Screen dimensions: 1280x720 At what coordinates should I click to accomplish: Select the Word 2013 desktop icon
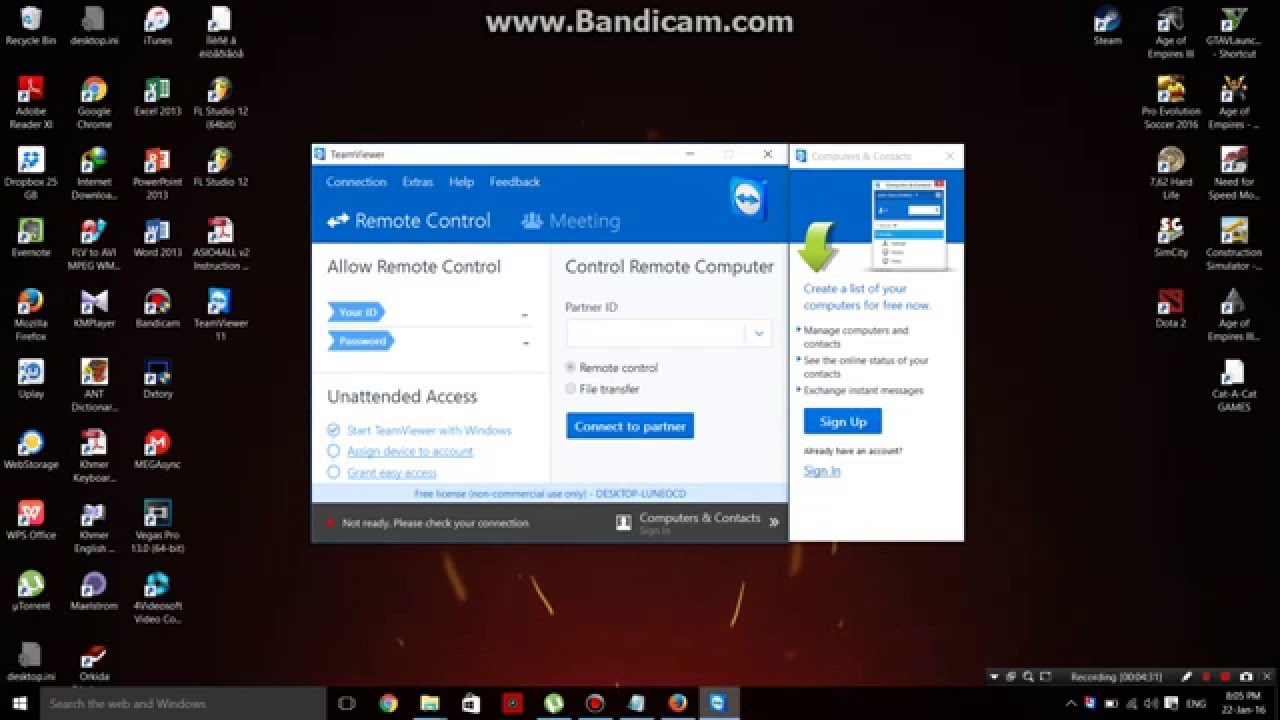tap(157, 238)
